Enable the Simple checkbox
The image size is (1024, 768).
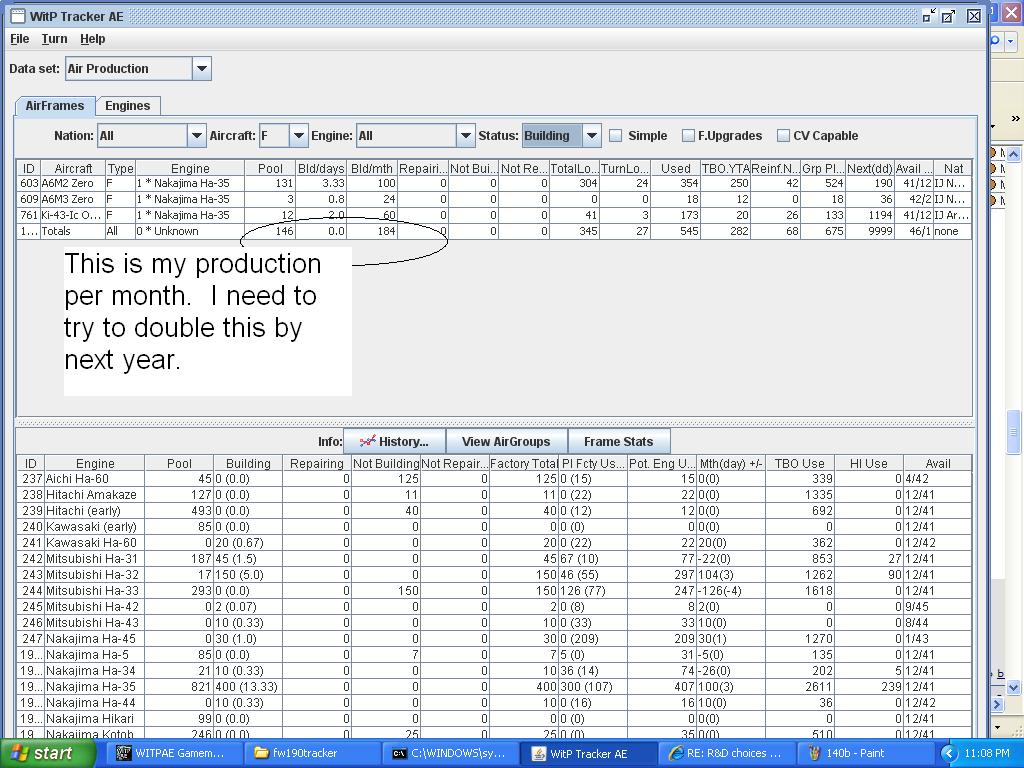click(x=615, y=136)
